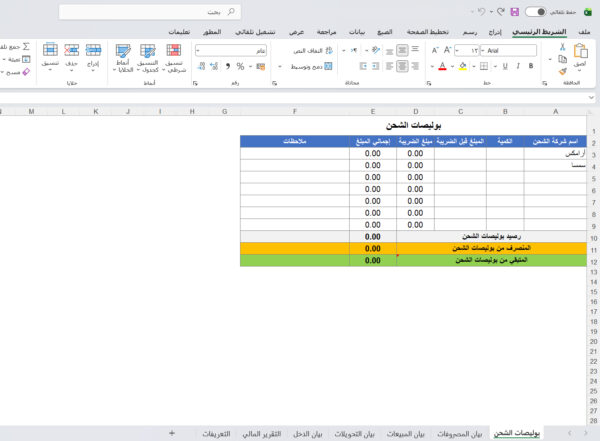
Task: Increase font size with larger A icon
Action: [448, 50]
